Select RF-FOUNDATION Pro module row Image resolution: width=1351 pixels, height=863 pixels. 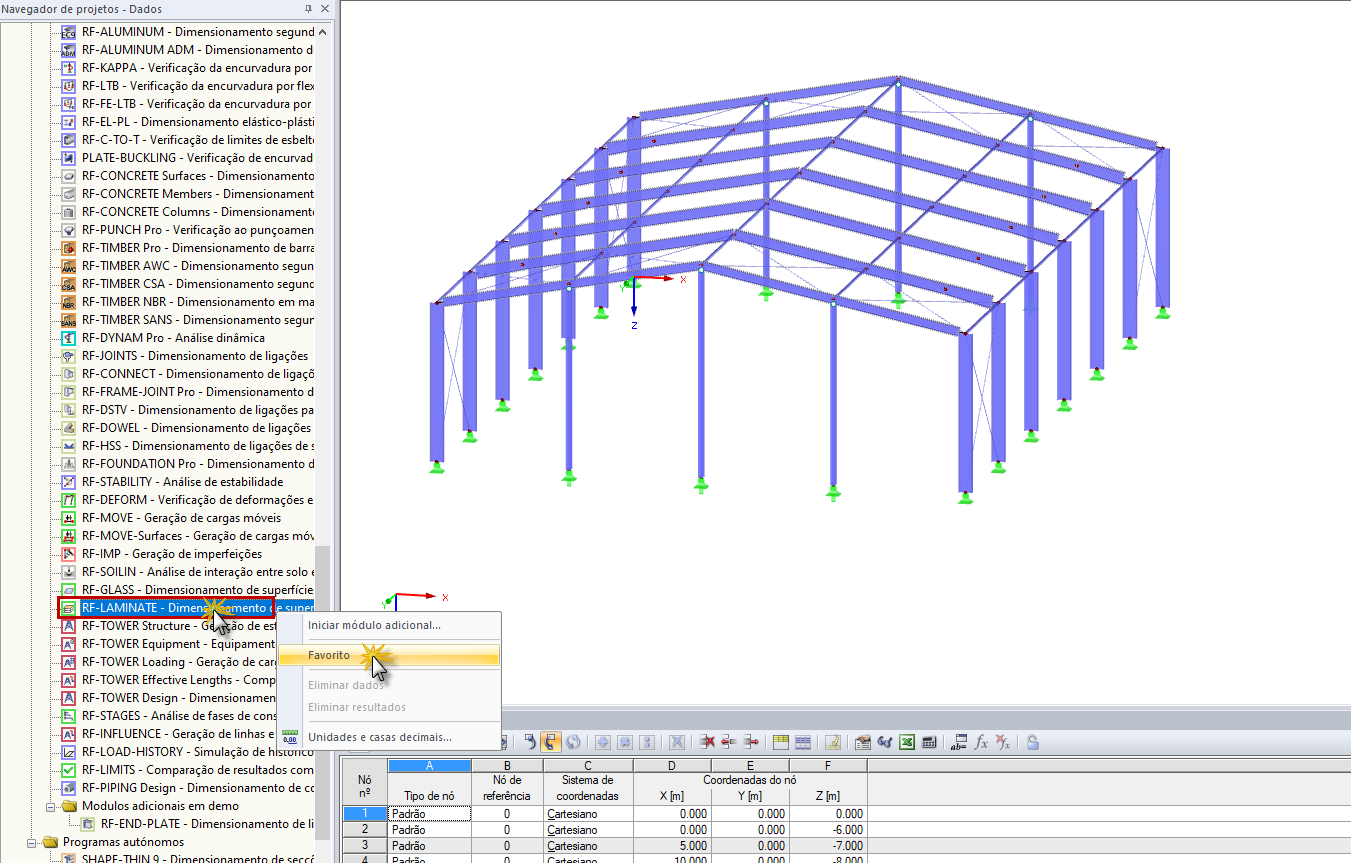(x=198, y=464)
